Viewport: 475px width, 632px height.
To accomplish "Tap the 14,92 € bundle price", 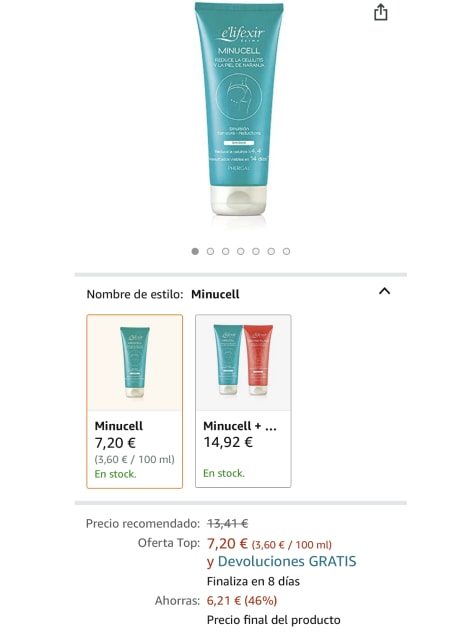I will 228,442.
